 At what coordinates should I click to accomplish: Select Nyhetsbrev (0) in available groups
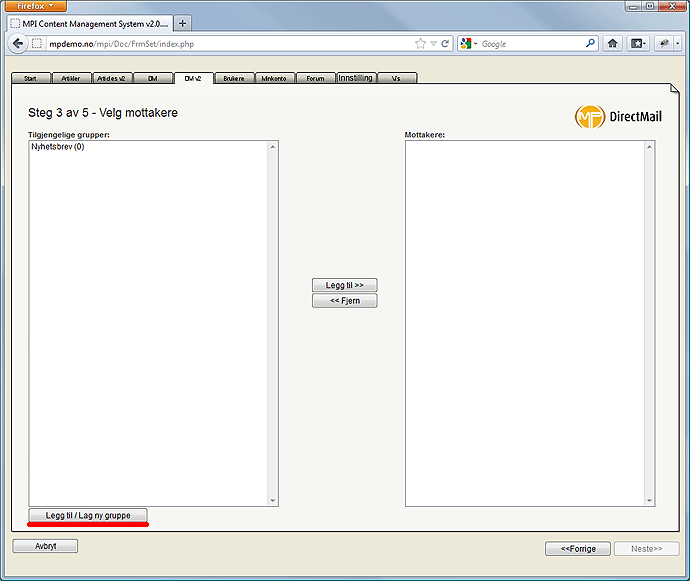[x=58, y=147]
